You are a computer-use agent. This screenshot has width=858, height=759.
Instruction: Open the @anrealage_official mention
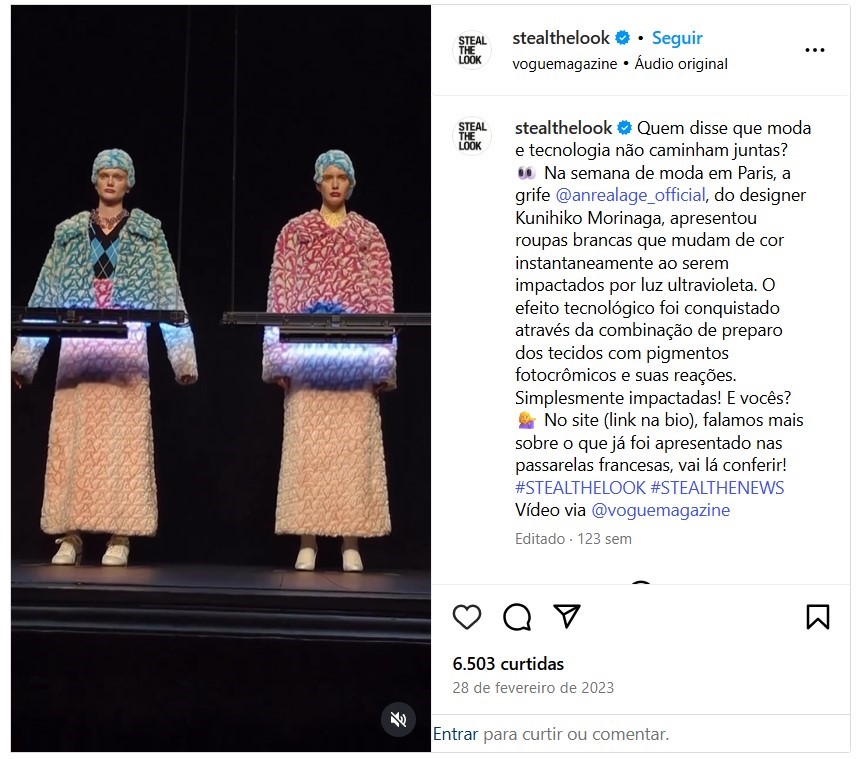630,195
